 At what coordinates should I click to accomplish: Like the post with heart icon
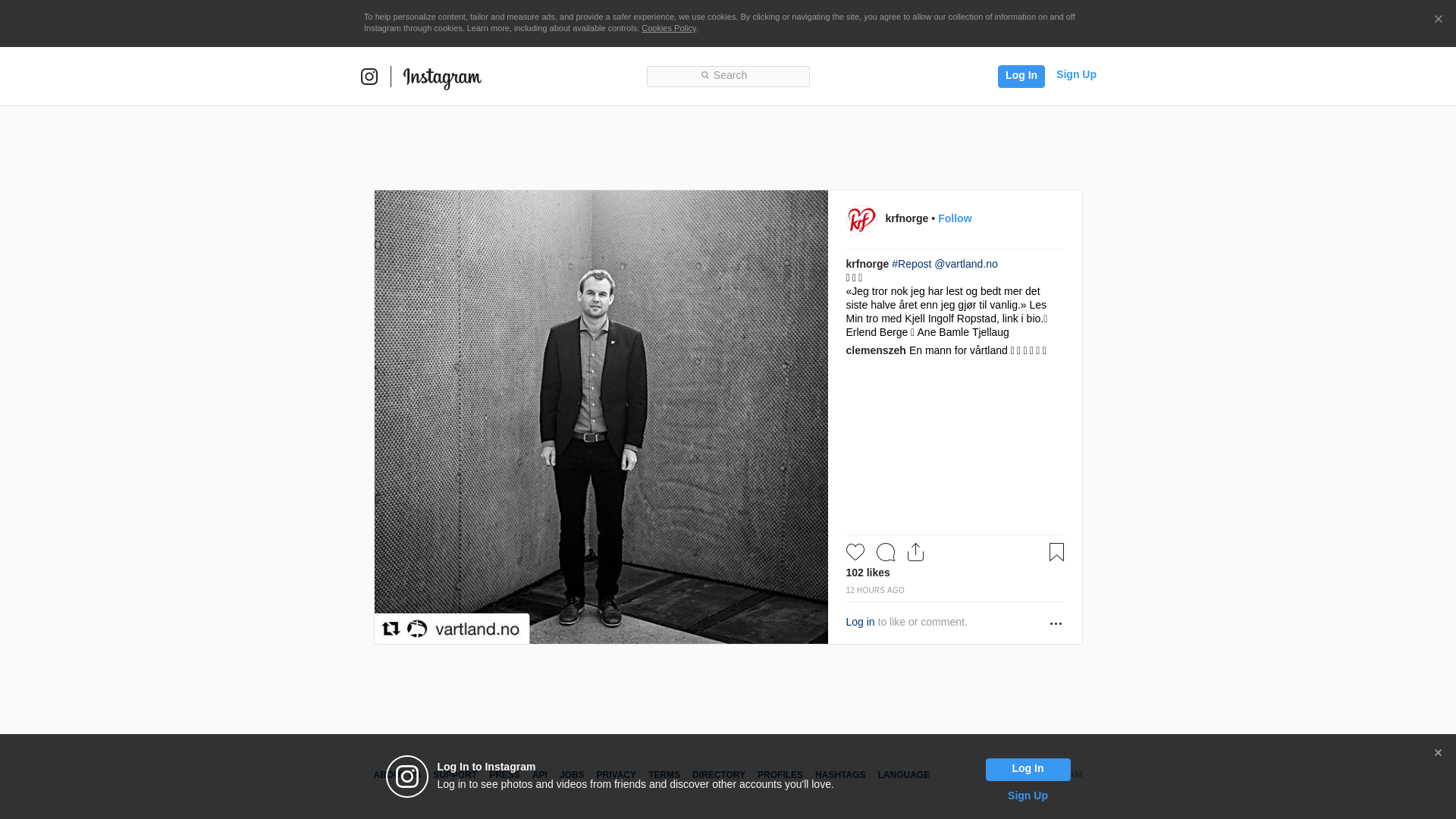(x=855, y=552)
